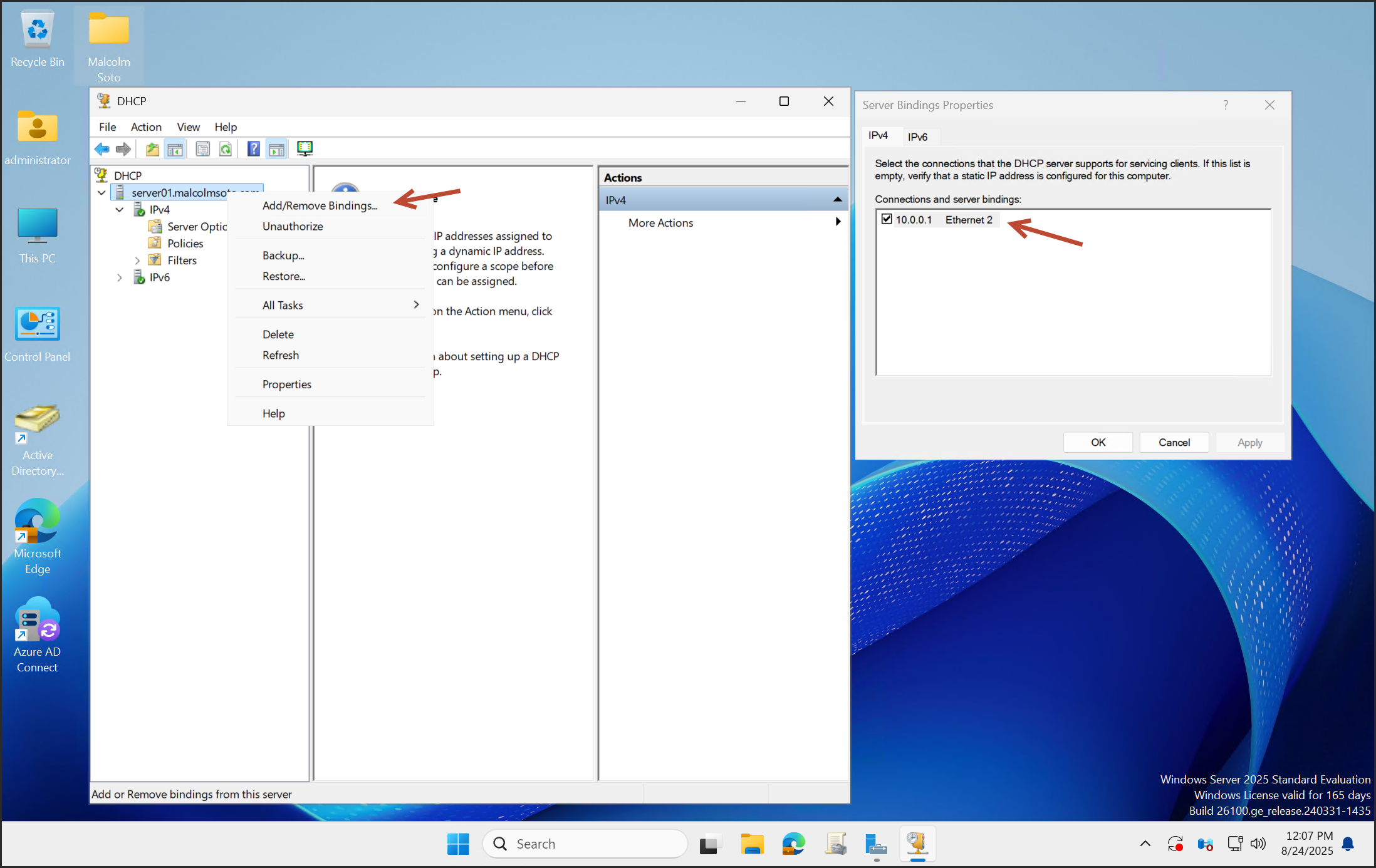Open the DHCP console icon on the taskbar

coord(917,844)
